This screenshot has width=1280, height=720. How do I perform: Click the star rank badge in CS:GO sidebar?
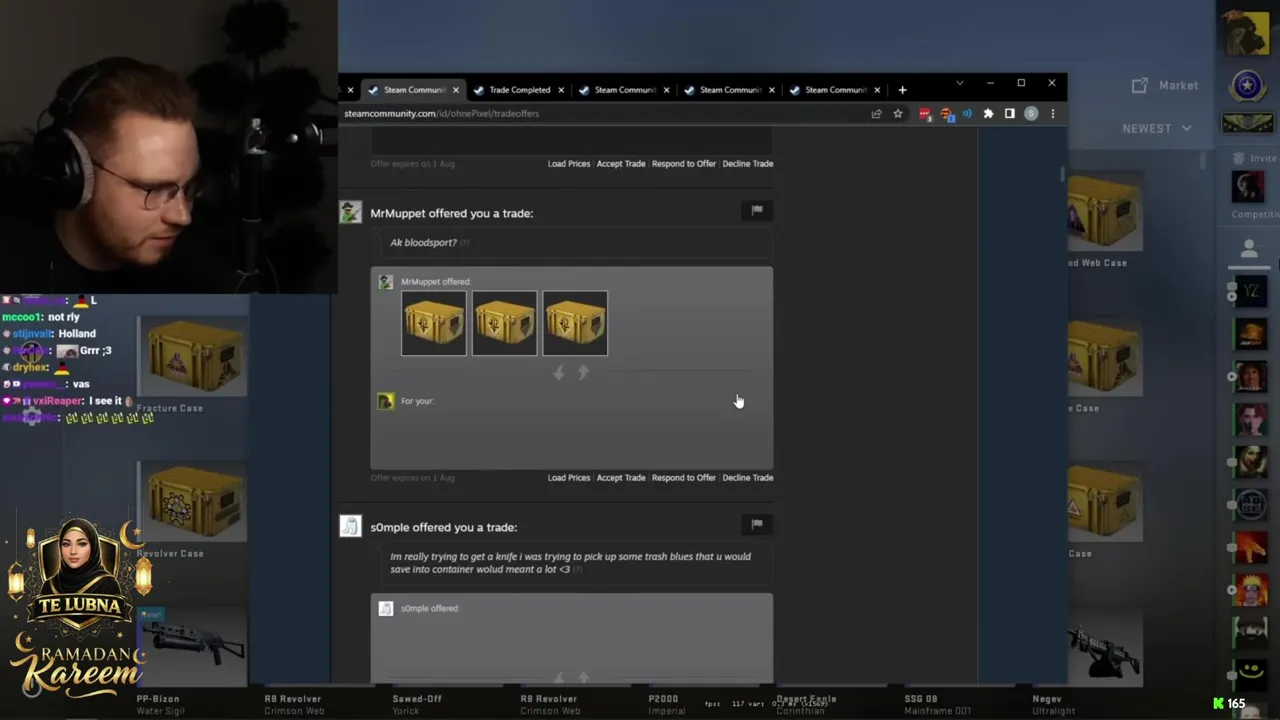click(x=1247, y=86)
